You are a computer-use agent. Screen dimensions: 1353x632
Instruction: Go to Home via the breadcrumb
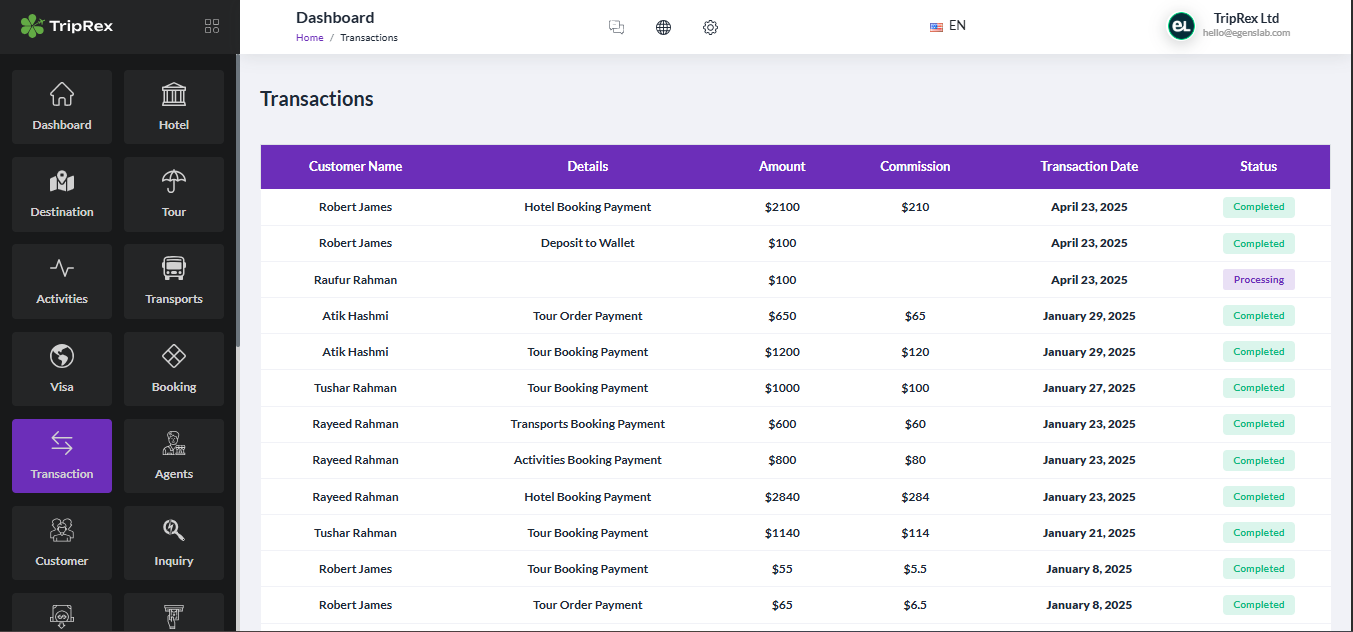309,37
